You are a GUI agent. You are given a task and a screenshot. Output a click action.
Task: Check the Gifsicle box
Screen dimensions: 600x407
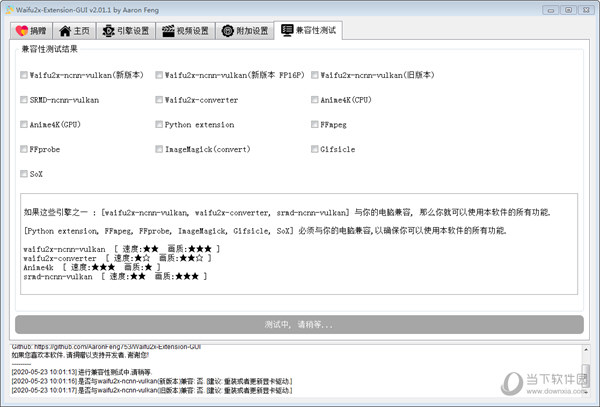point(315,149)
